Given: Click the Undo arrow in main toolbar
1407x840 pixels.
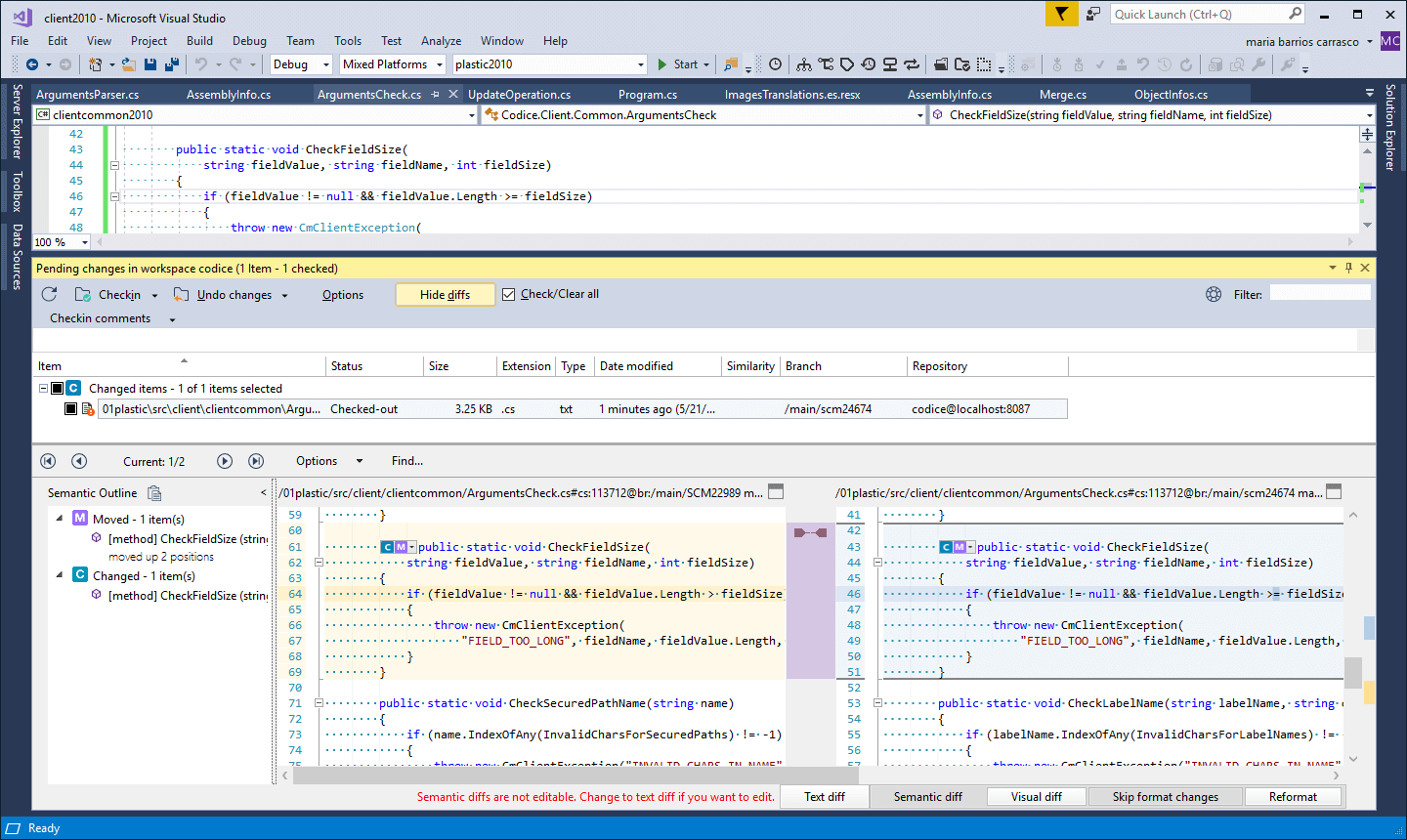Looking at the screenshot, I should pyautogui.click(x=201, y=64).
